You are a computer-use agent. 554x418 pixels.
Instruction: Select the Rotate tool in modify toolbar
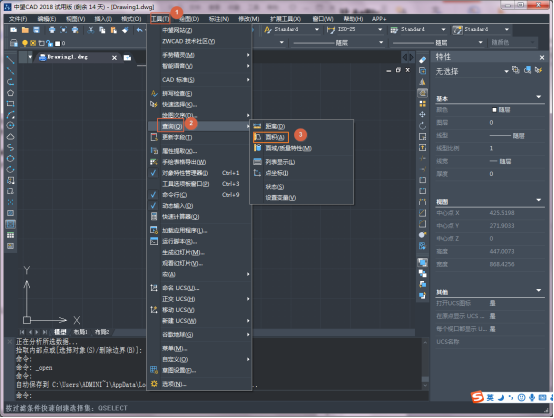(x=423, y=126)
